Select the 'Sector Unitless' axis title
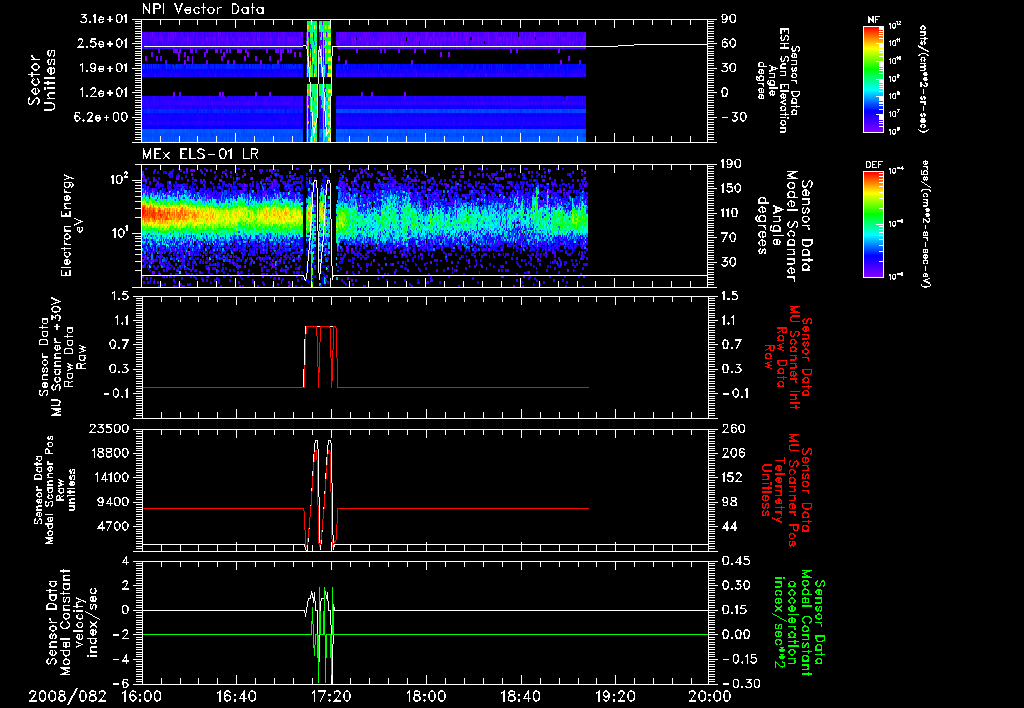The width and height of the screenshot is (1024, 708). pos(42,80)
